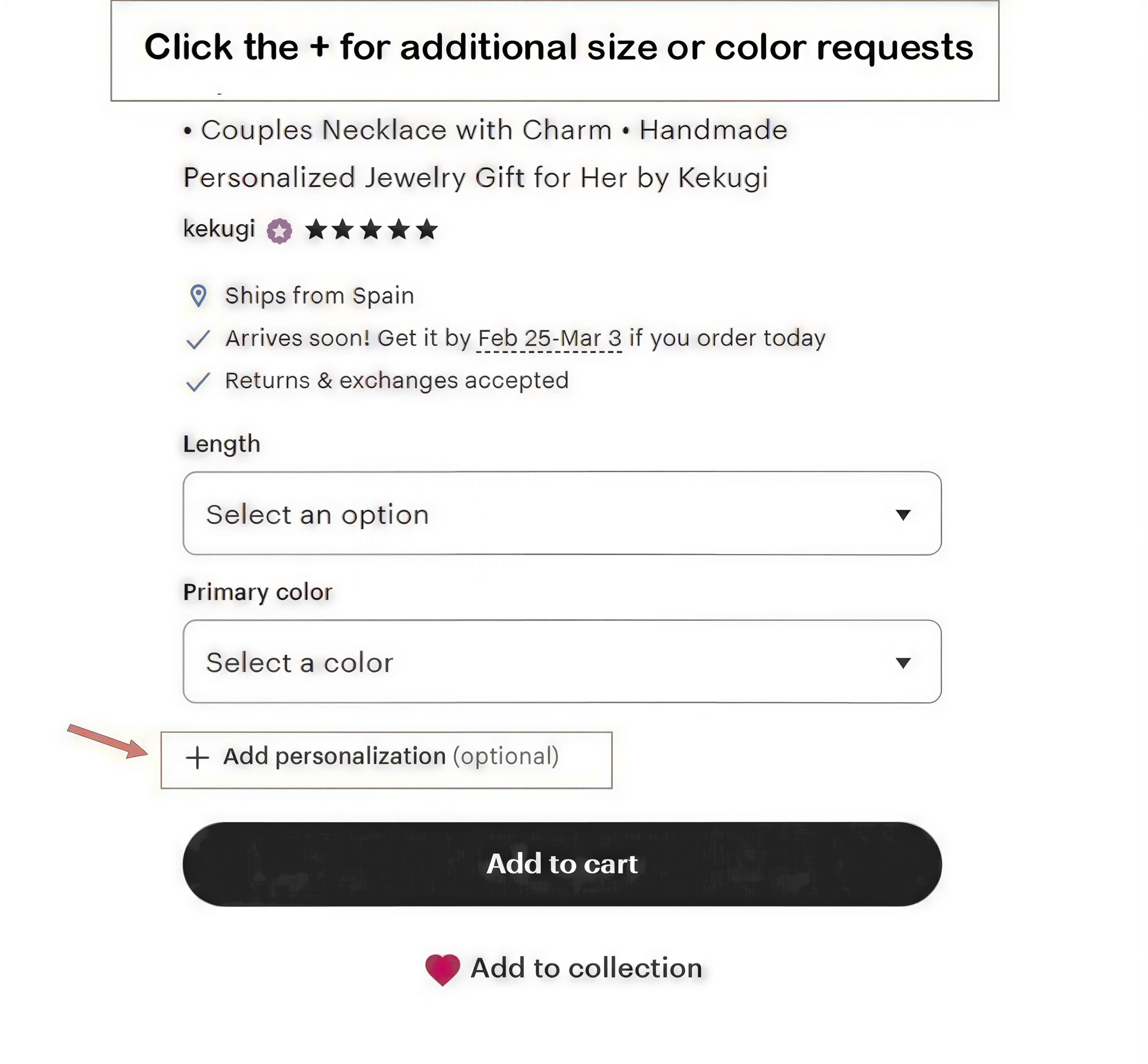This screenshot has height=1064, width=1148.
Task: Expand Add personalization (optional)
Action: 386,760
